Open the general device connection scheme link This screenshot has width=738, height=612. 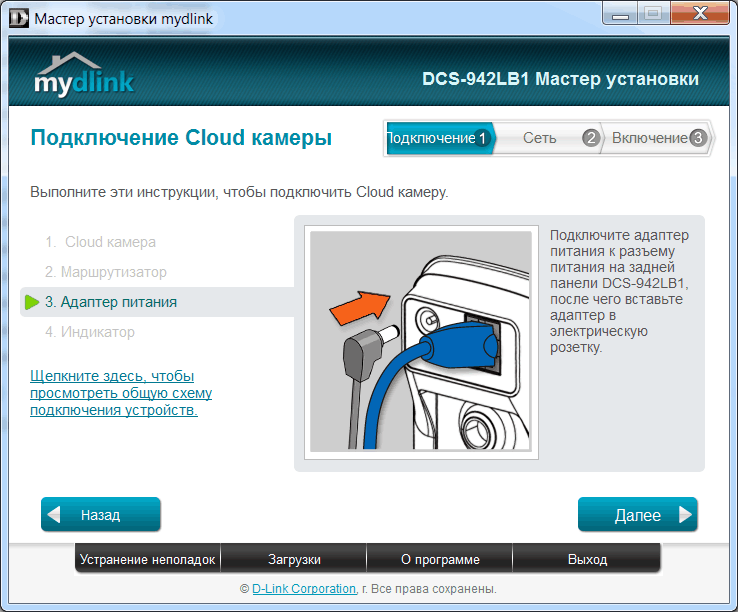pos(121,393)
